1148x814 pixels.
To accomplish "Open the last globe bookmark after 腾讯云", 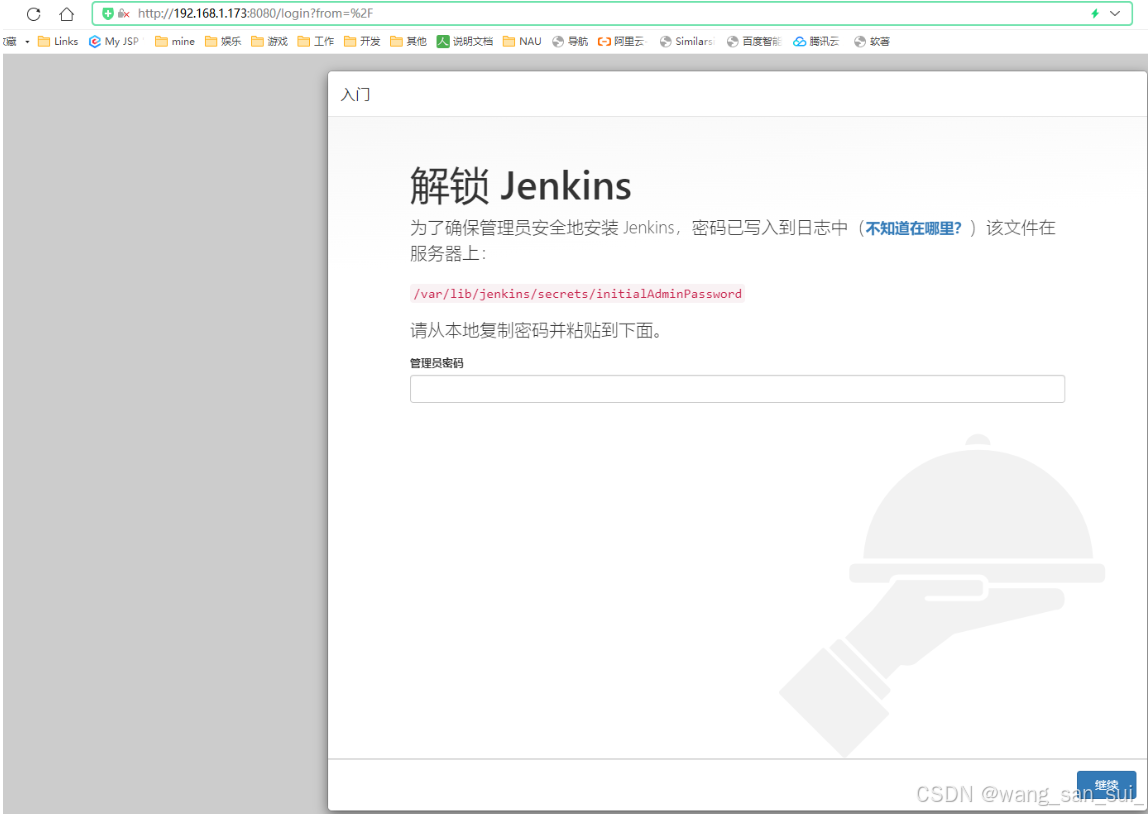I will click(x=872, y=42).
